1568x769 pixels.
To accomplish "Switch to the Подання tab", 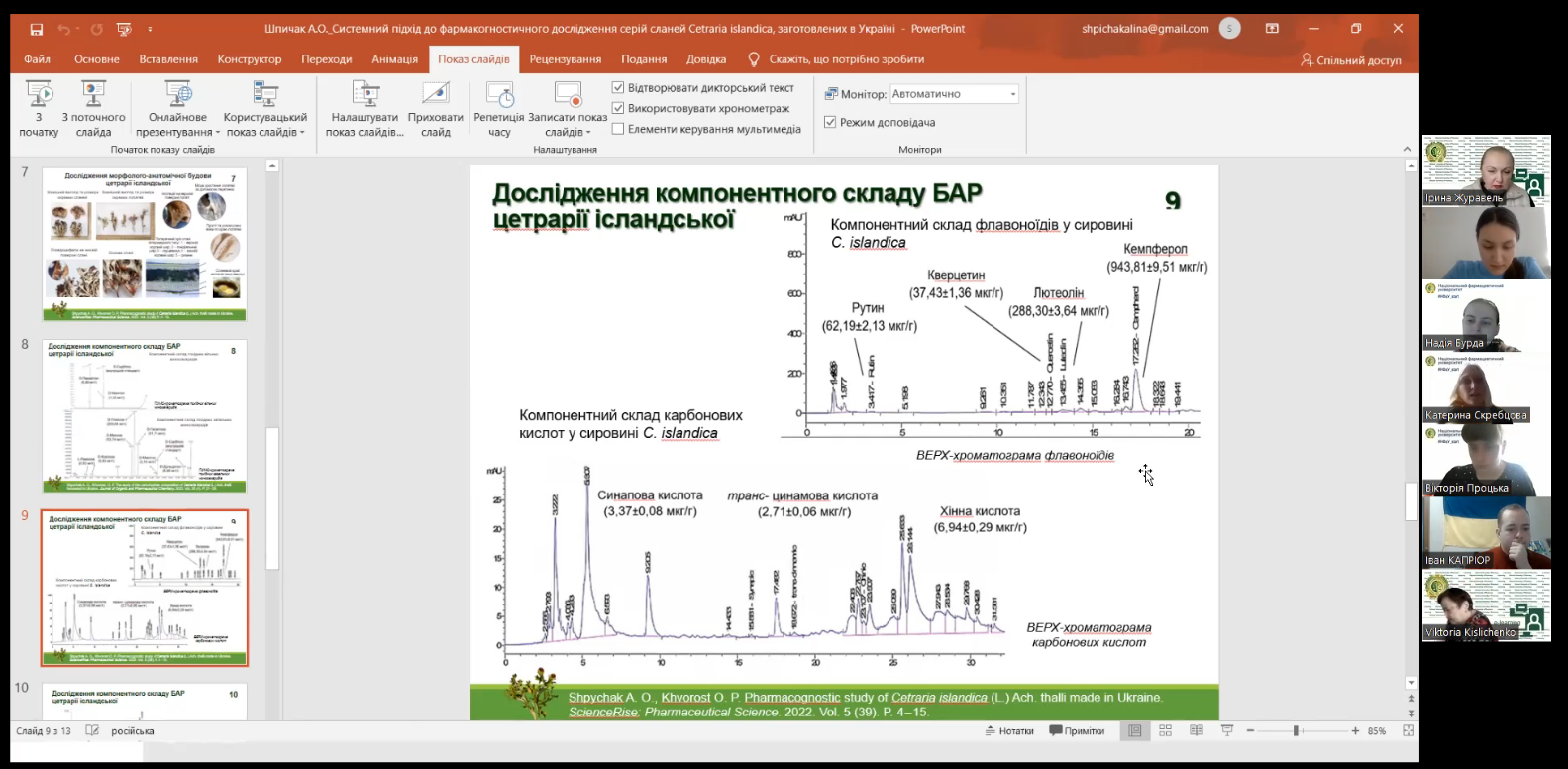I will point(644,59).
